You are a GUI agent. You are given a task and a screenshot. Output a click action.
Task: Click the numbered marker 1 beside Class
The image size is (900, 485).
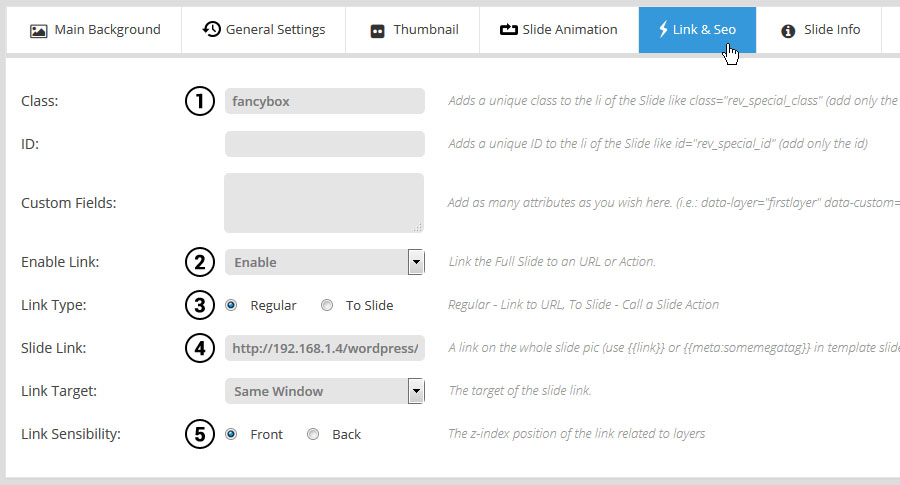click(x=200, y=101)
